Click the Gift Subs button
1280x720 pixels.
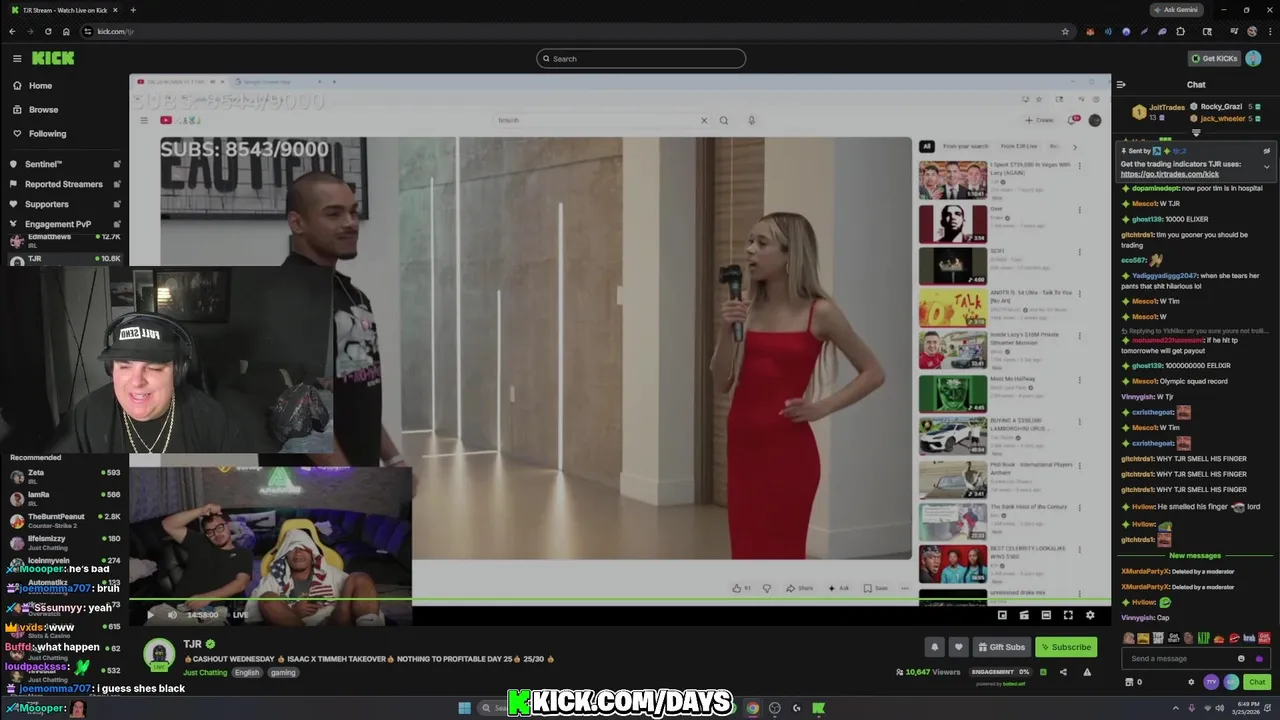point(1001,647)
